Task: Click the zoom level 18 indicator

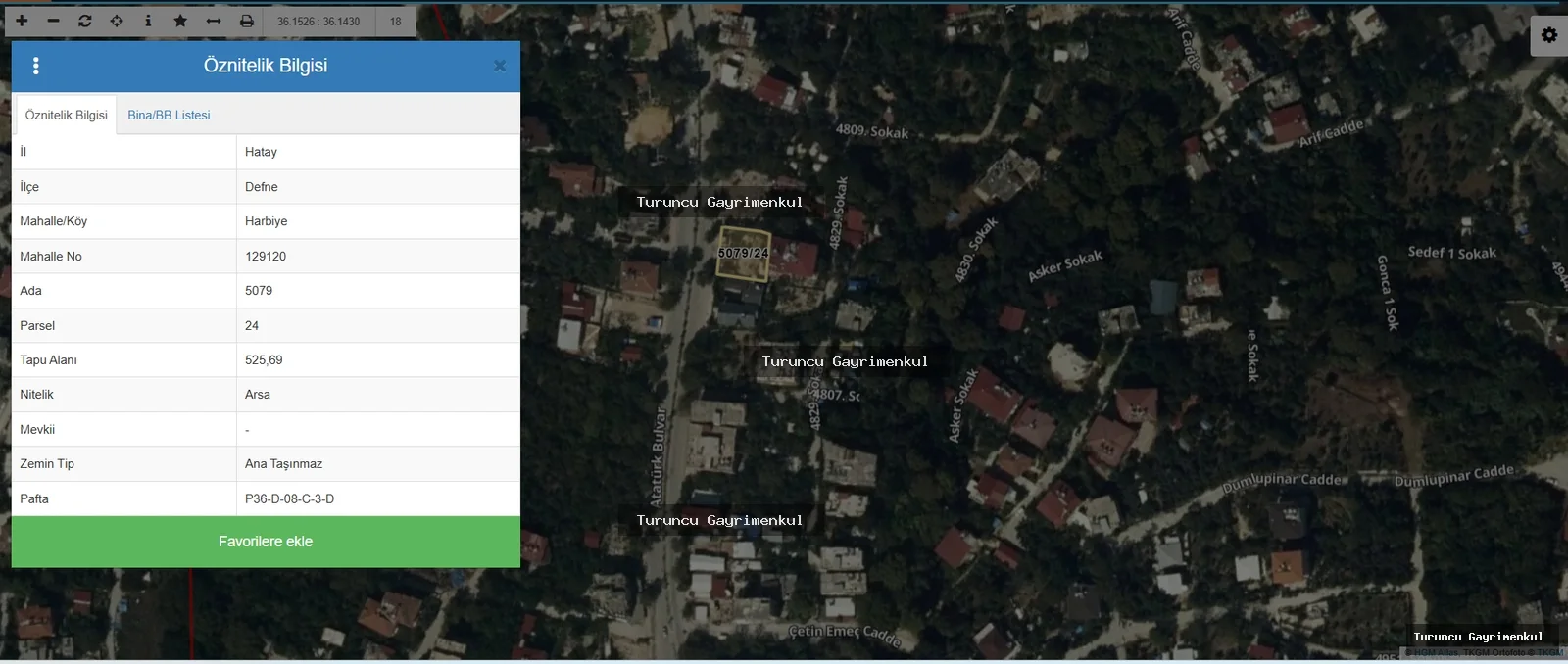Action: [396, 22]
